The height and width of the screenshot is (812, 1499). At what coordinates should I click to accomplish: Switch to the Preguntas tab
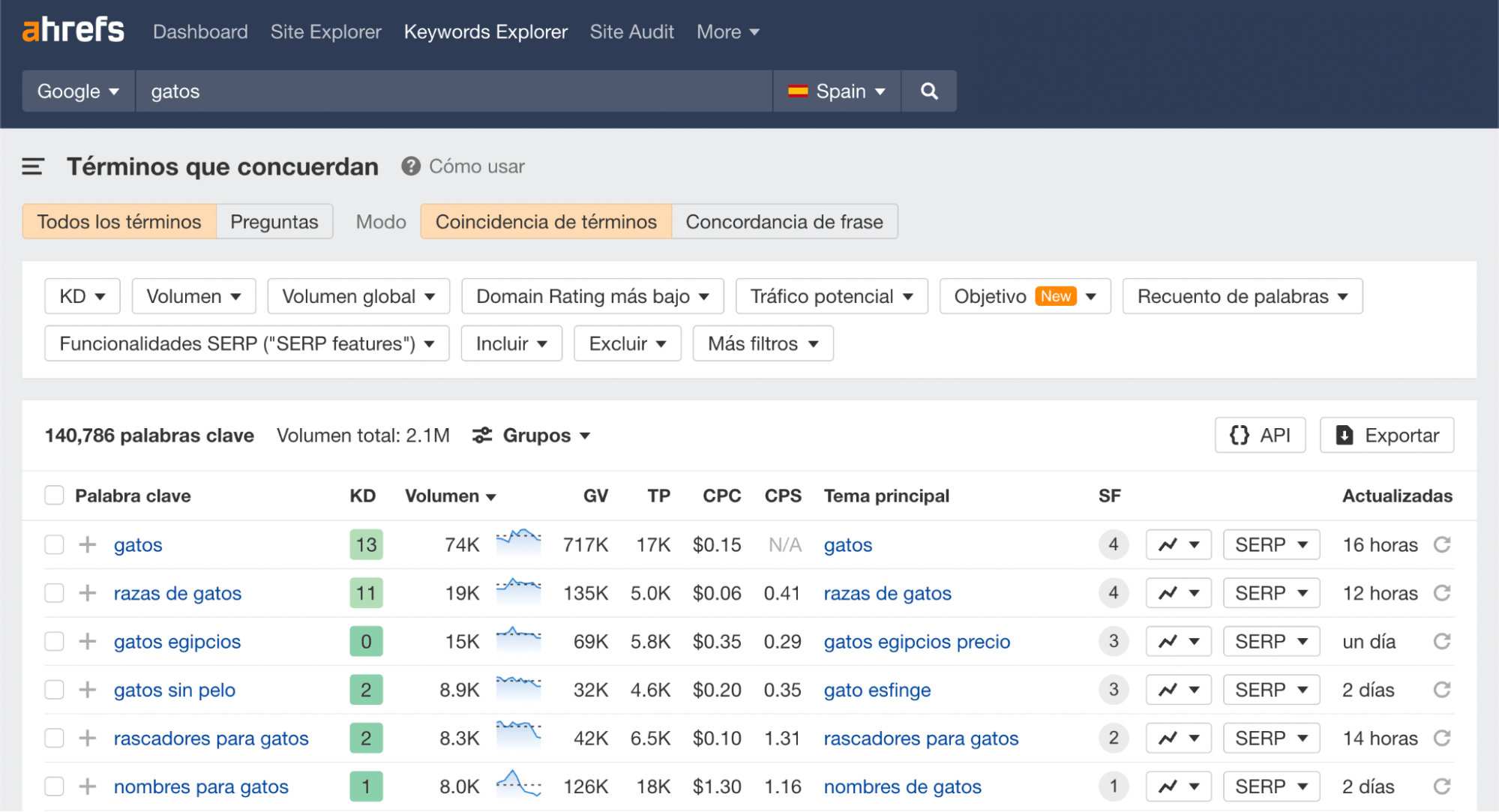[274, 221]
